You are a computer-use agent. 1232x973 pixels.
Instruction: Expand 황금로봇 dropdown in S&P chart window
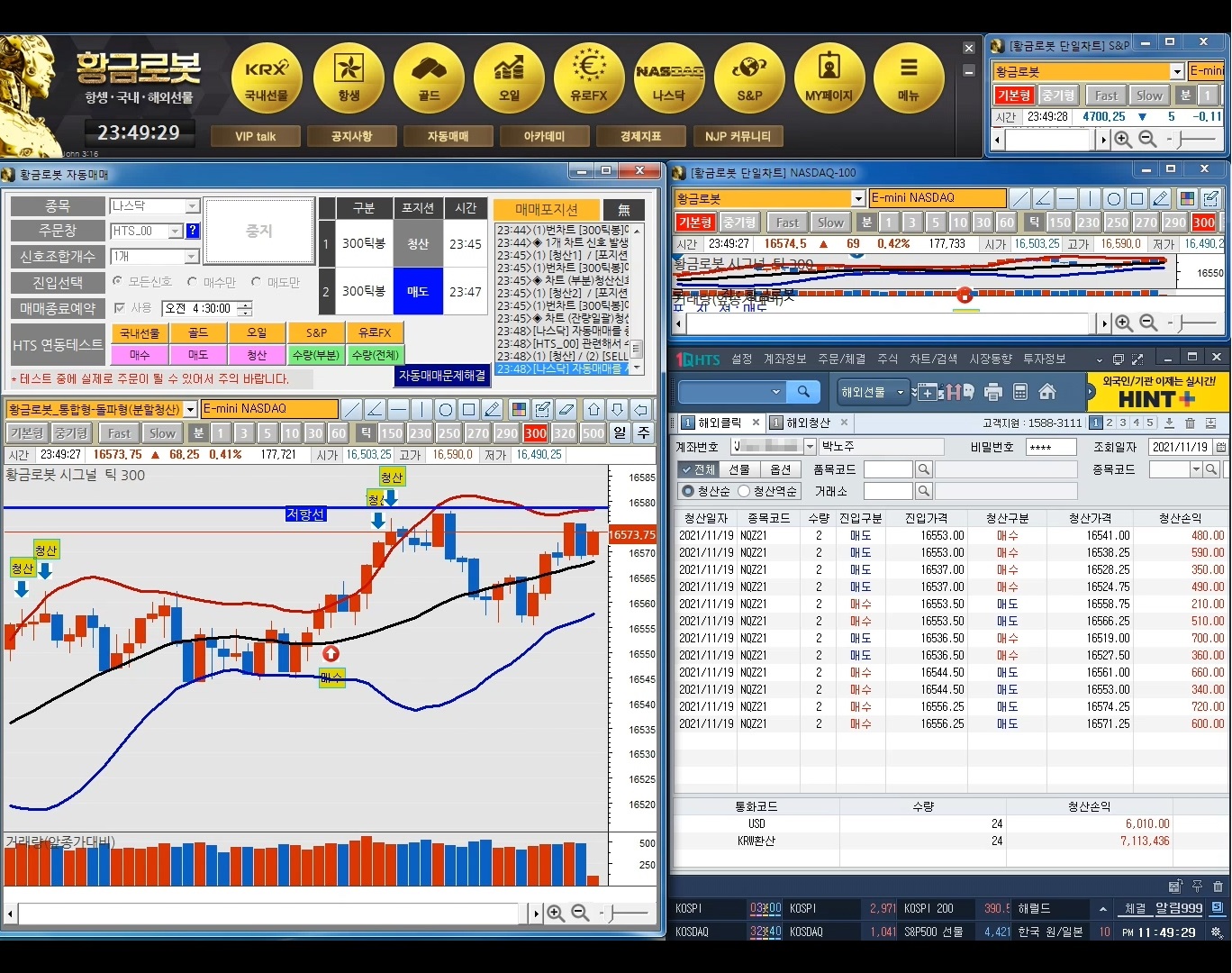pyautogui.click(x=1177, y=71)
